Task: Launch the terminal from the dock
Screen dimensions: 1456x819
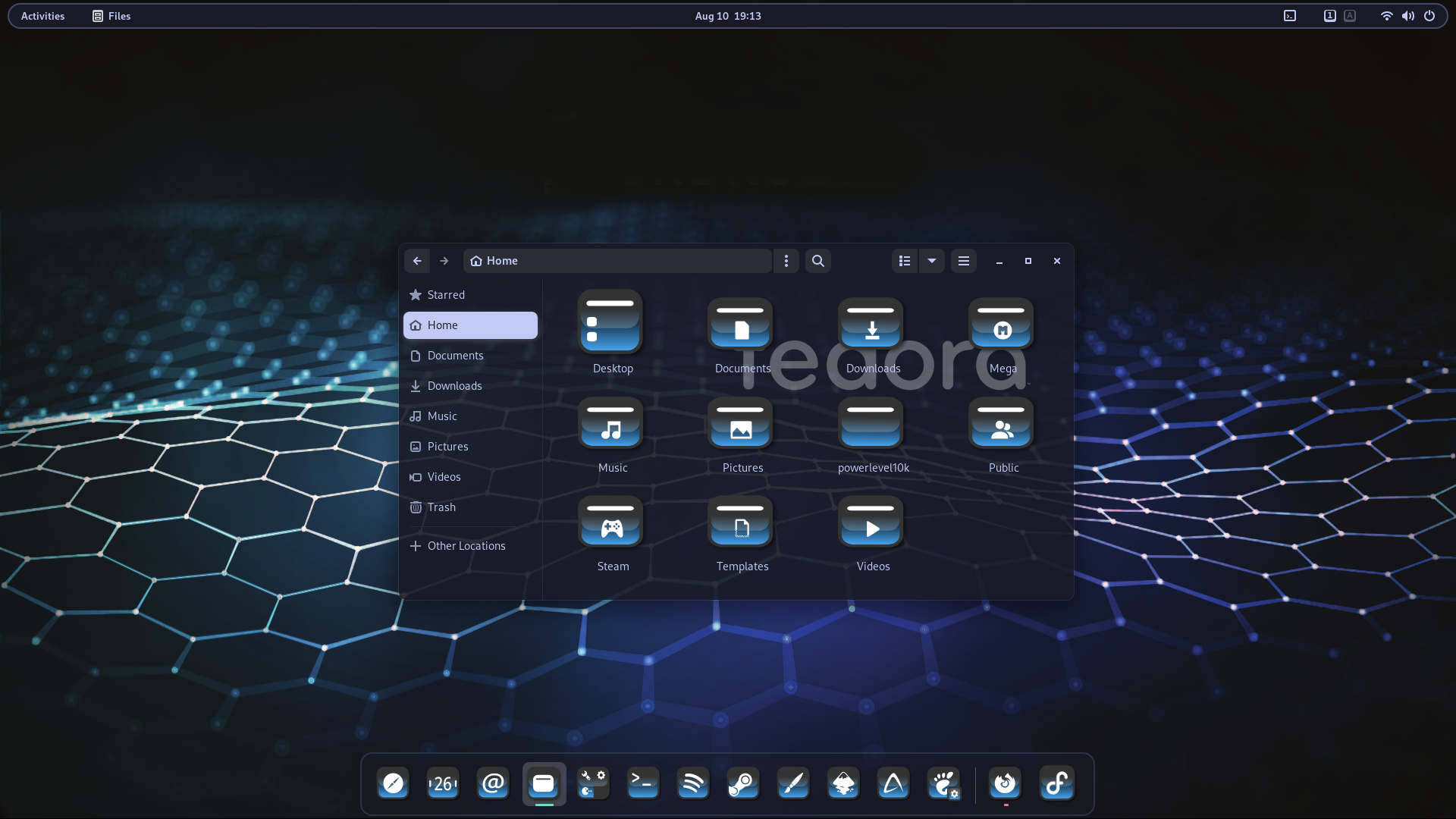Action: [x=643, y=783]
